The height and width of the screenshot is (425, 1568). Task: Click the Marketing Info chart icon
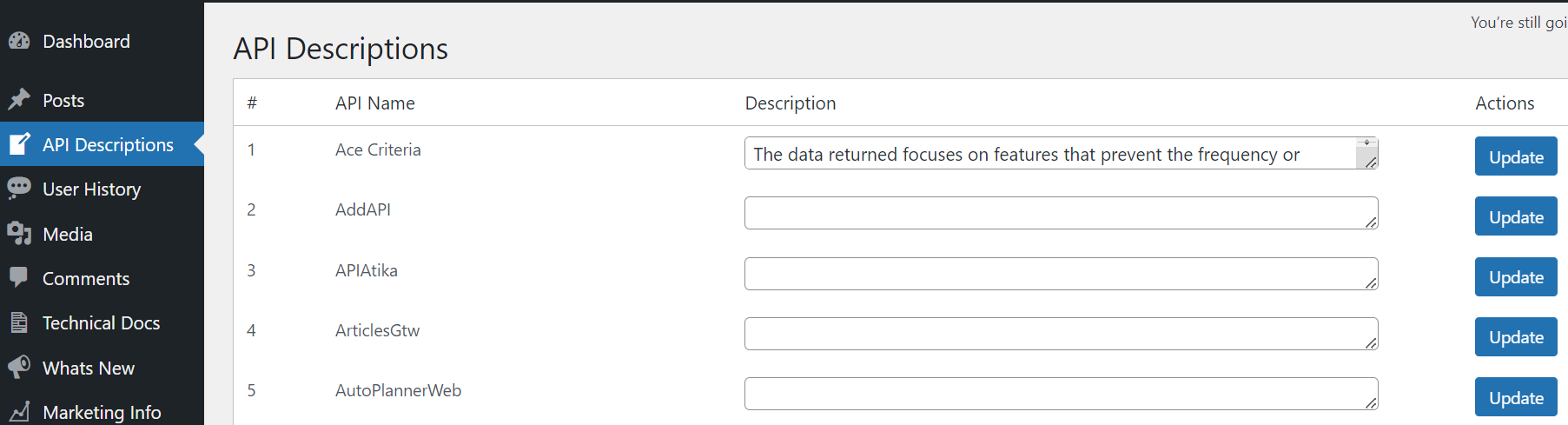pos(19,412)
